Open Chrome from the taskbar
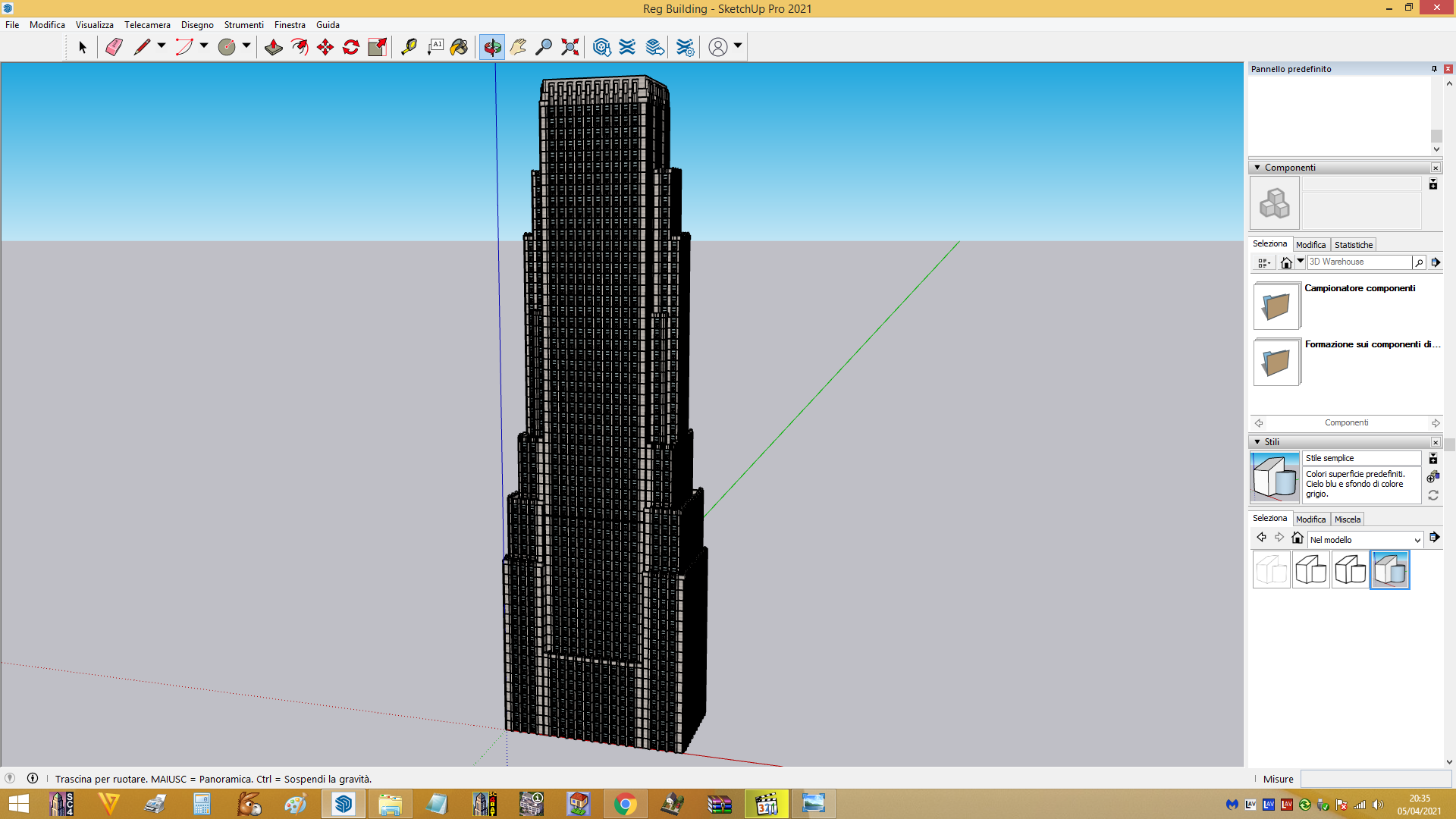This screenshot has height=819, width=1456. point(625,804)
